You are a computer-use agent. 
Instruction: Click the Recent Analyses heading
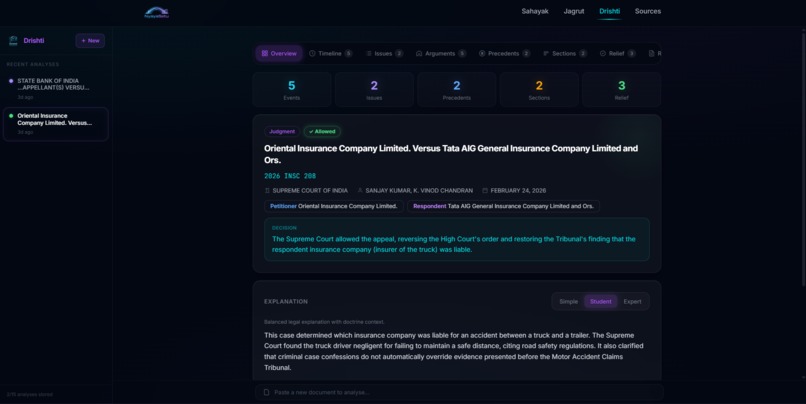33,64
